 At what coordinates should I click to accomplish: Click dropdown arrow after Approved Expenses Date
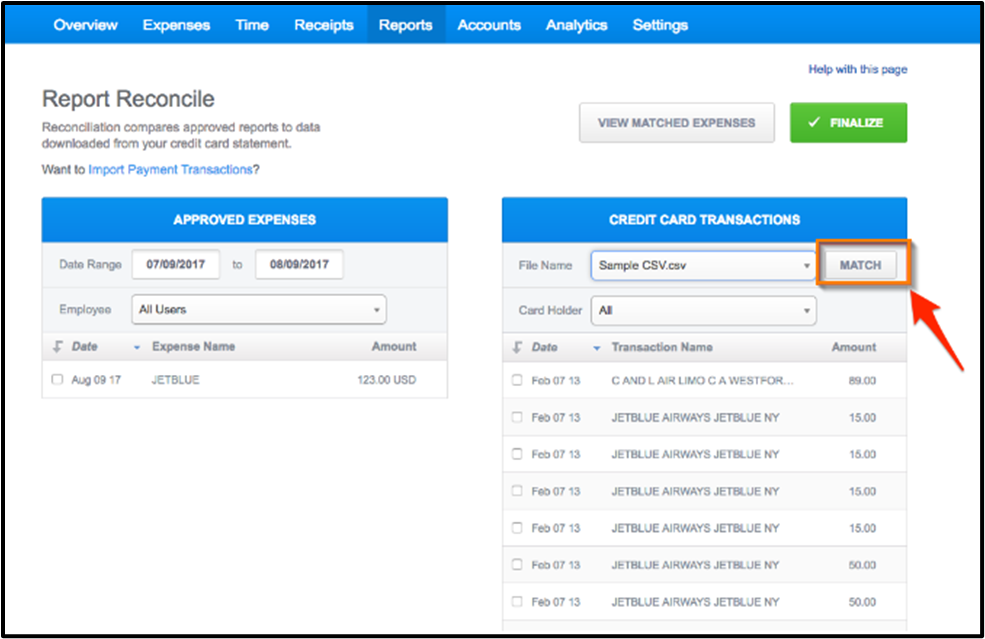tap(137, 347)
